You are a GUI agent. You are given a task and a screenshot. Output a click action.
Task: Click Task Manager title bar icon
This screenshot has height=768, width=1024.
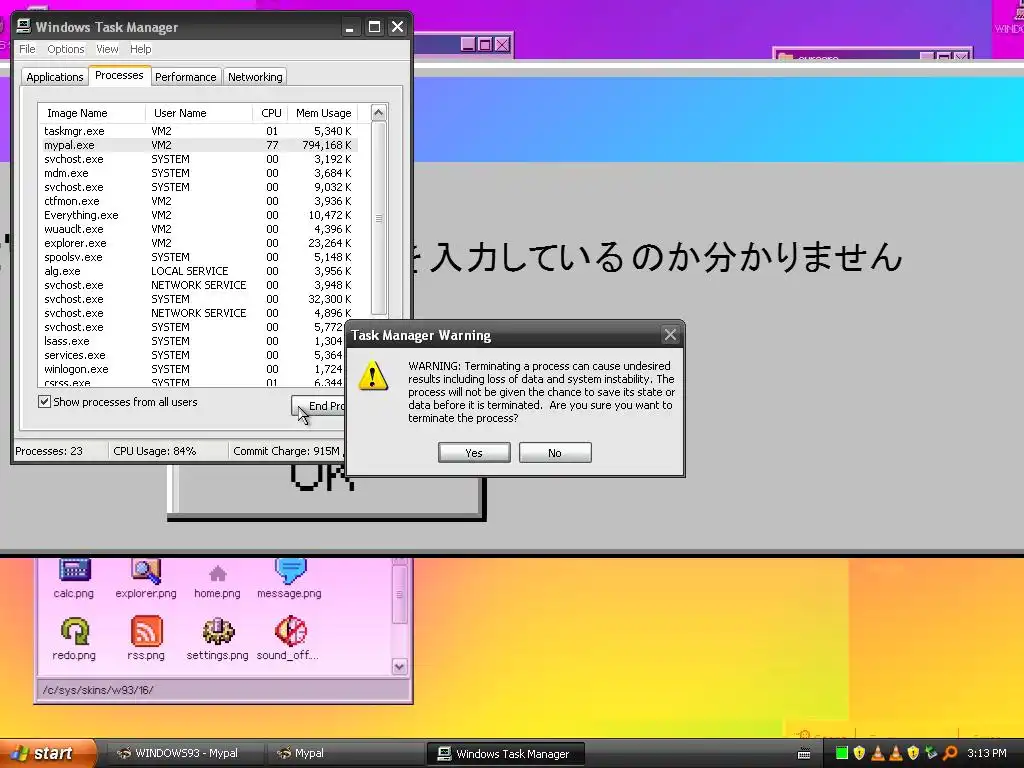coord(24,26)
